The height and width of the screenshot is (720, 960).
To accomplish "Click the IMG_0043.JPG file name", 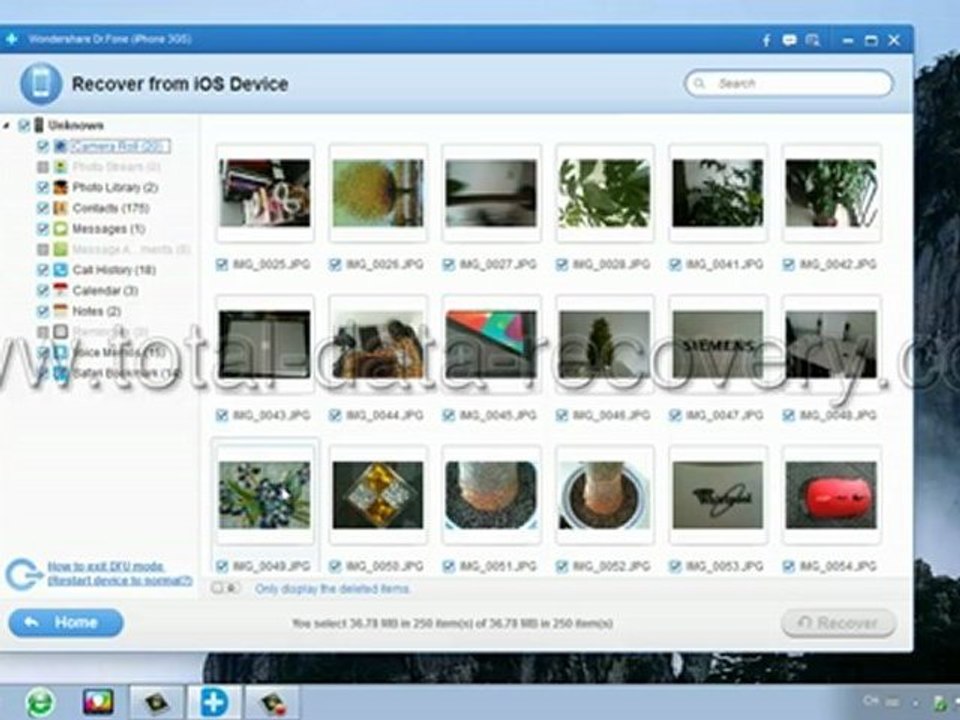I will click(271, 415).
